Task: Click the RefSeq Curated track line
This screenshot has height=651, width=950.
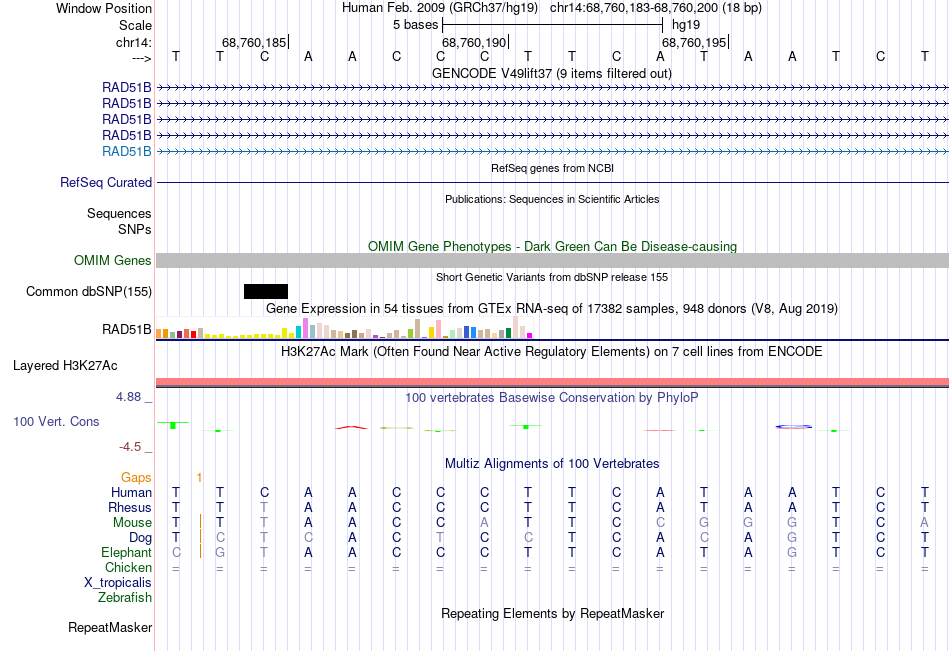Action: [x=552, y=182]
